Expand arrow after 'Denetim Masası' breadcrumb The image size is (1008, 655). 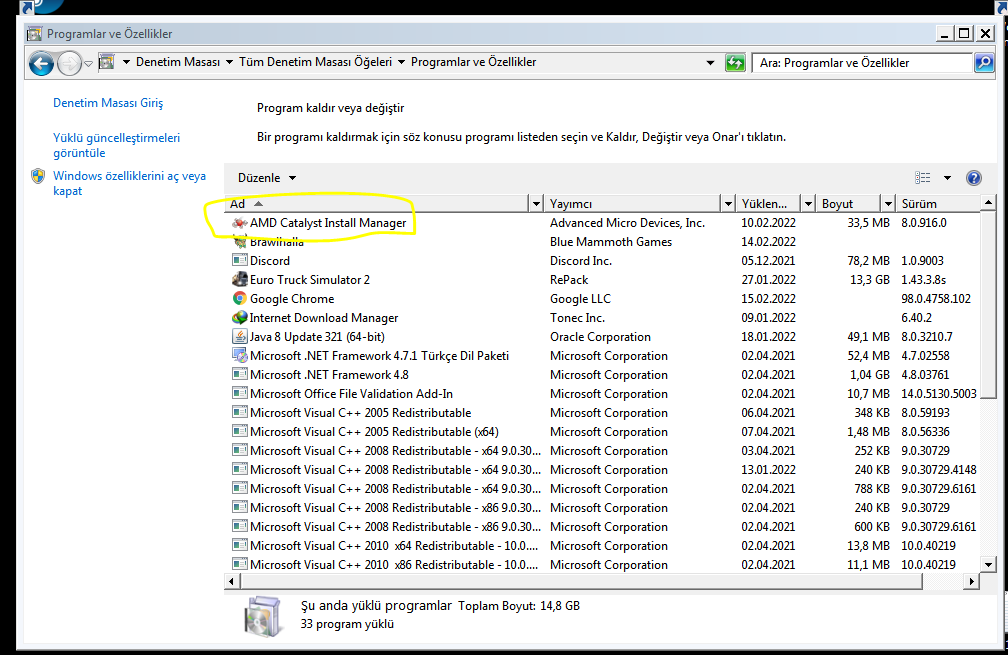coord(230,62)
